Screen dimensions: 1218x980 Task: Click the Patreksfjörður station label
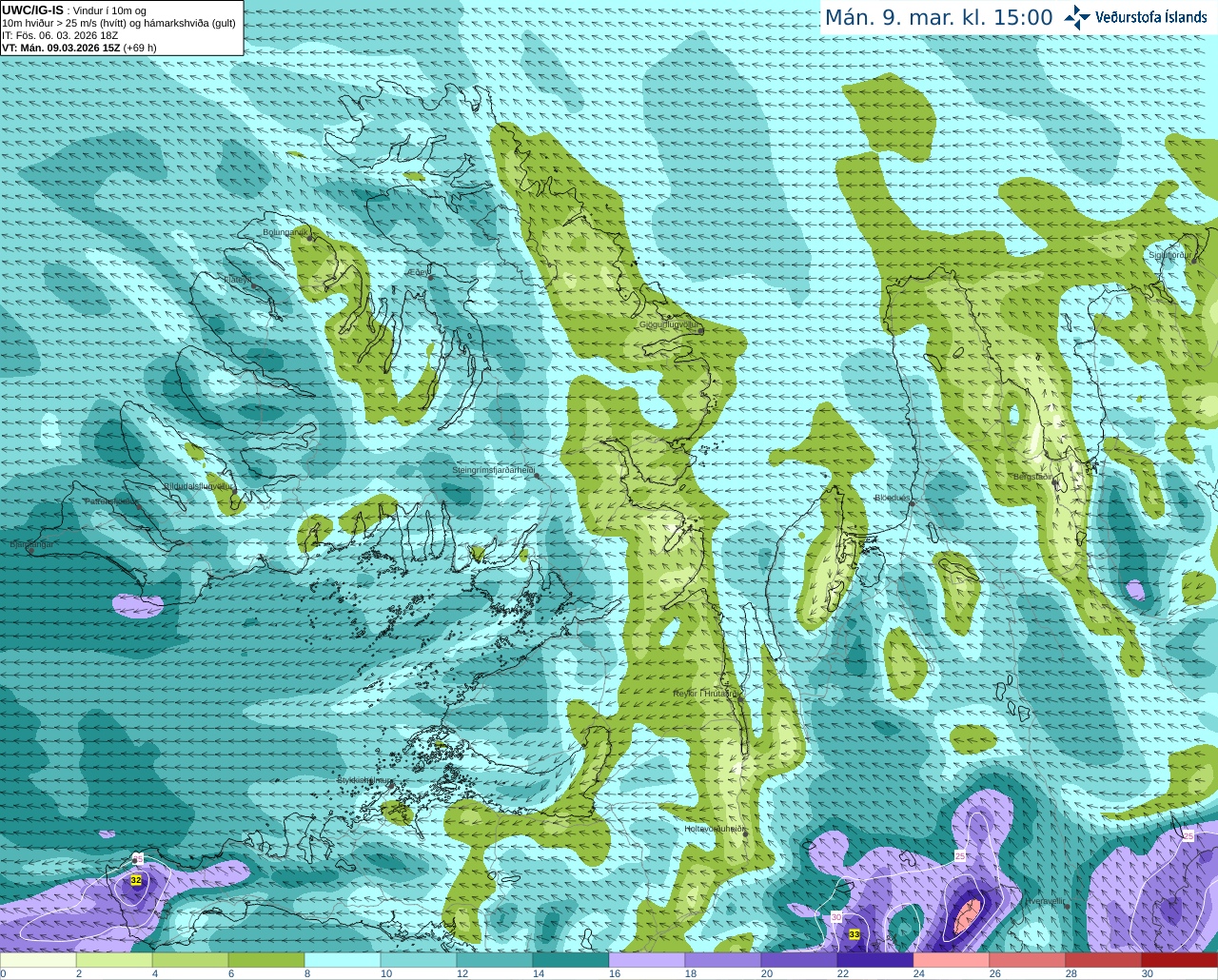click(x=111, y=500)
